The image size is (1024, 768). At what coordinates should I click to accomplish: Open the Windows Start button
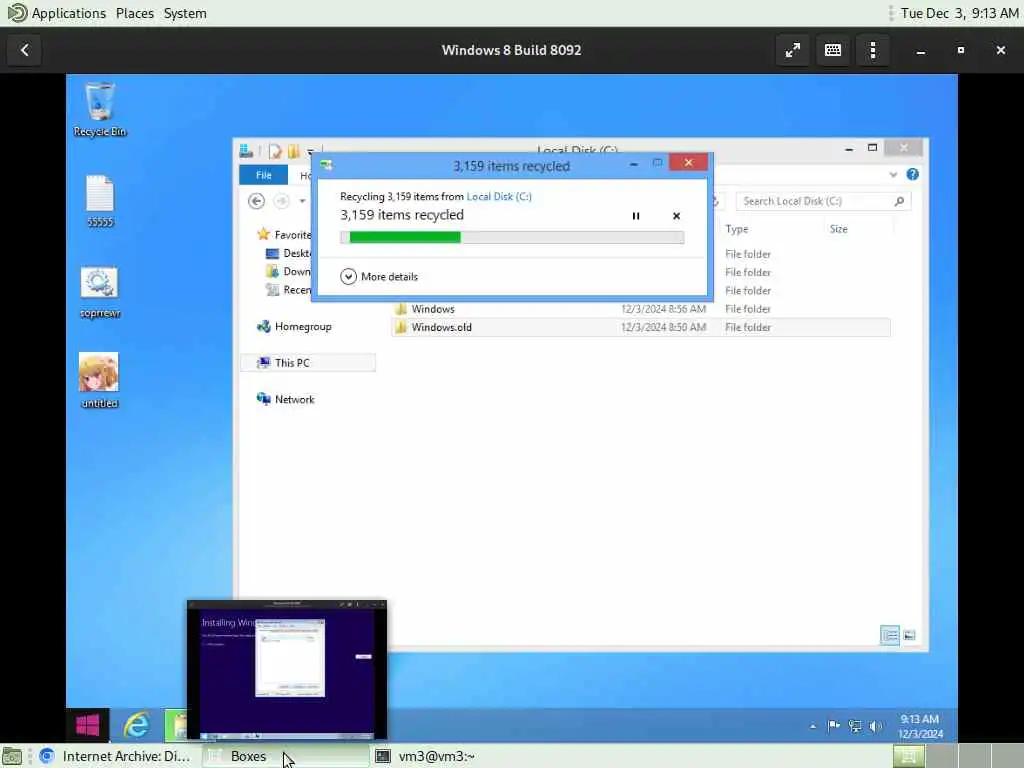pyautogui.click(x=88, y=725)
